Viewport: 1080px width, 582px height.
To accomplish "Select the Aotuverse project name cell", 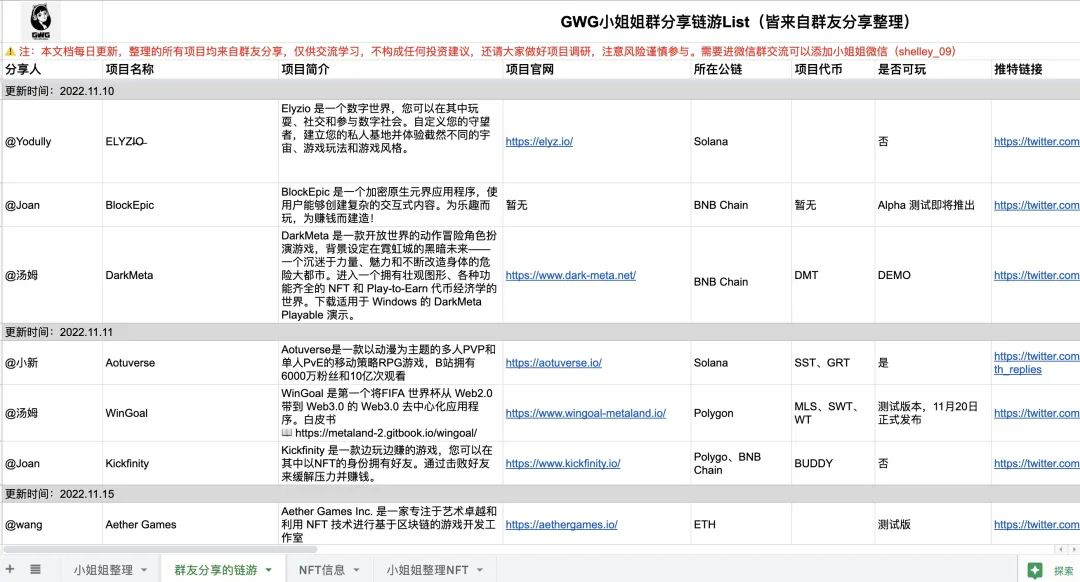I will pyautogui.click(x=190, y=362).
